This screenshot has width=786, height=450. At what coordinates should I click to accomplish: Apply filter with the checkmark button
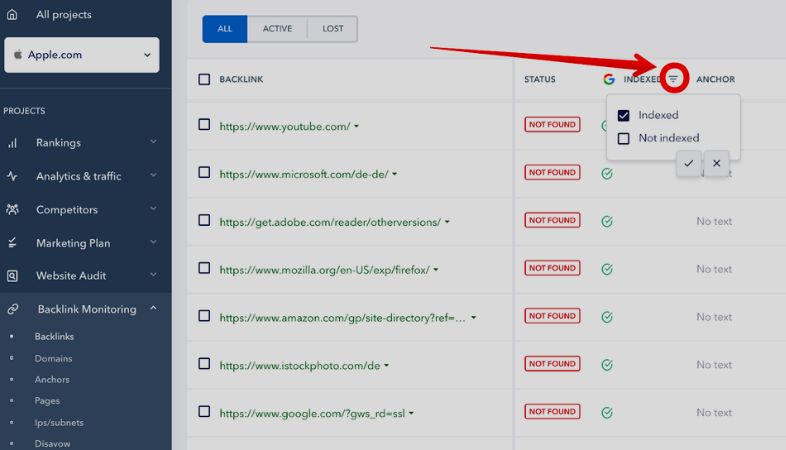(x=689, y=163)
